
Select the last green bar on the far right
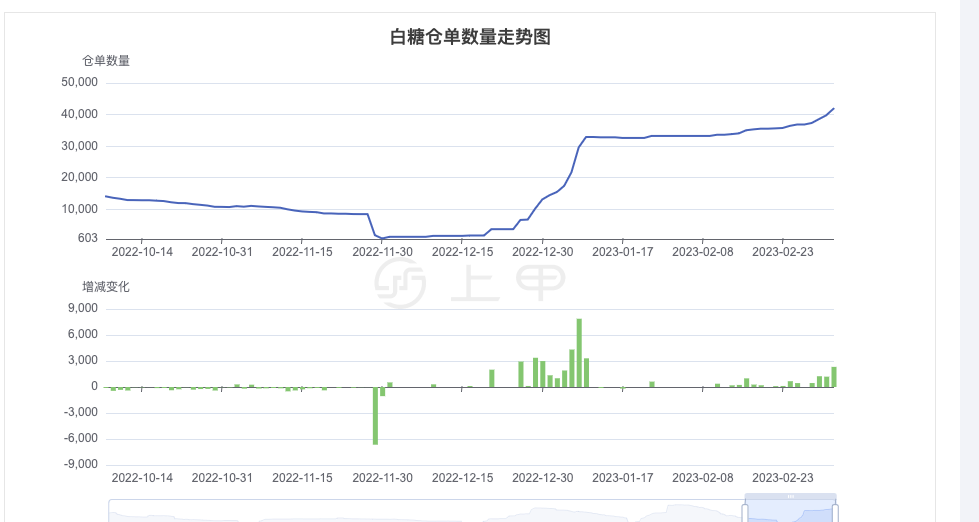coord(833,377)
